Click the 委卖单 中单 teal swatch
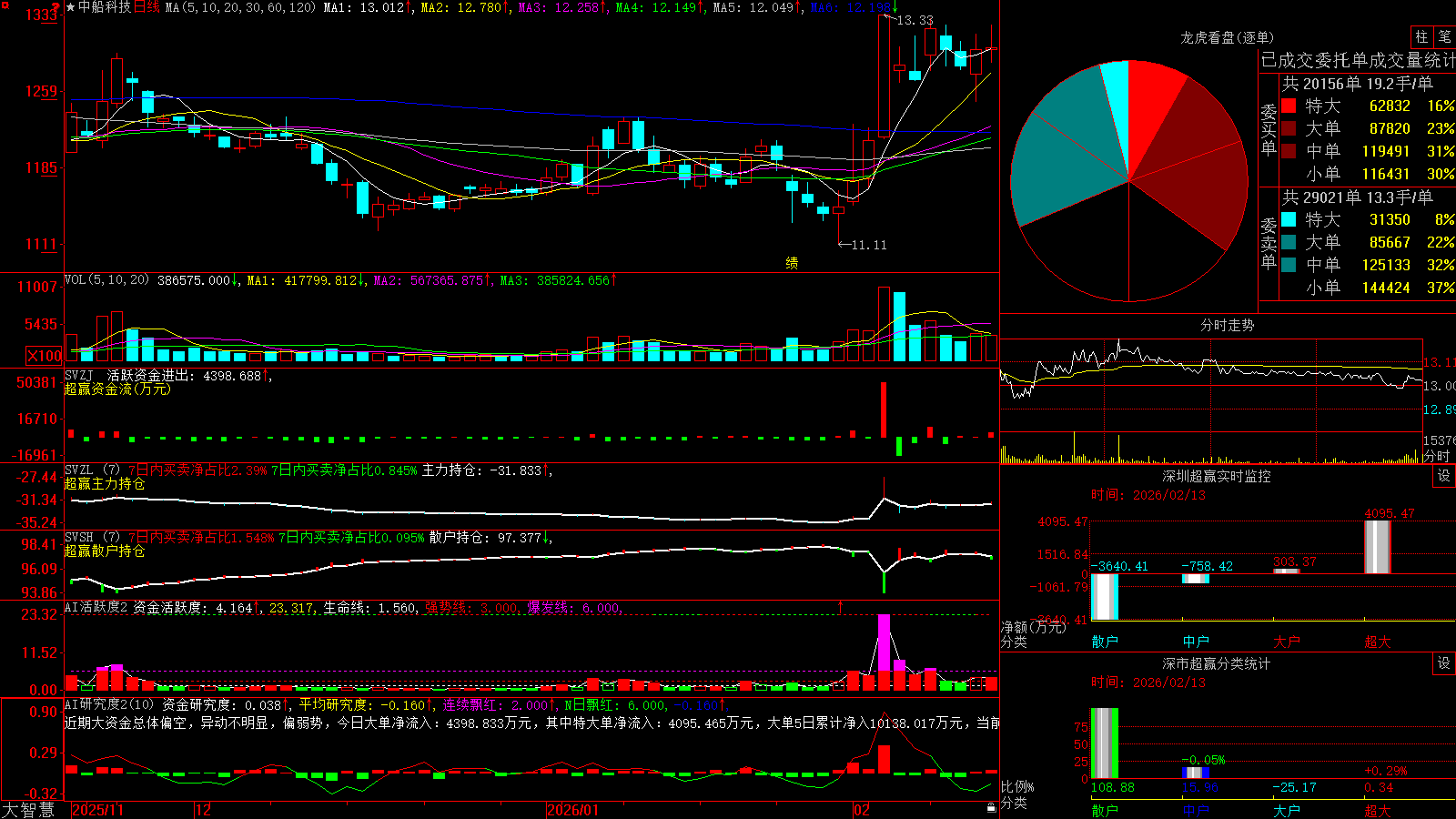 pos(1289,265)
